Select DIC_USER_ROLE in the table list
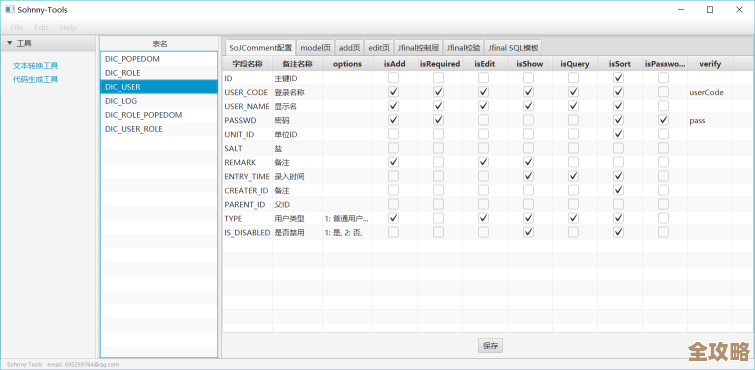Viewport: 755px width, 370px height. point(159,129)
